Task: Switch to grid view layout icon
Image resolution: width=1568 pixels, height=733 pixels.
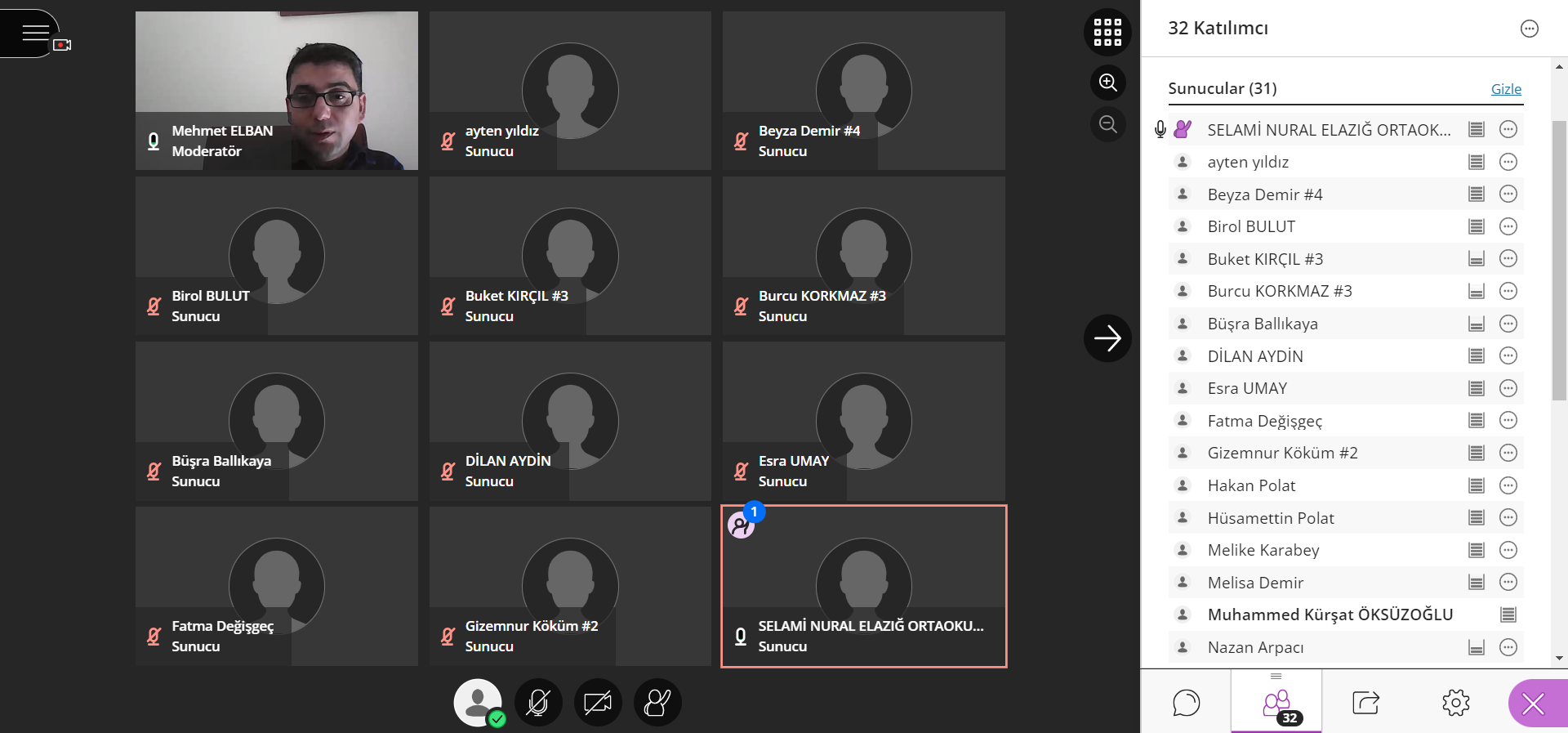Action: tap(1107, 32)
